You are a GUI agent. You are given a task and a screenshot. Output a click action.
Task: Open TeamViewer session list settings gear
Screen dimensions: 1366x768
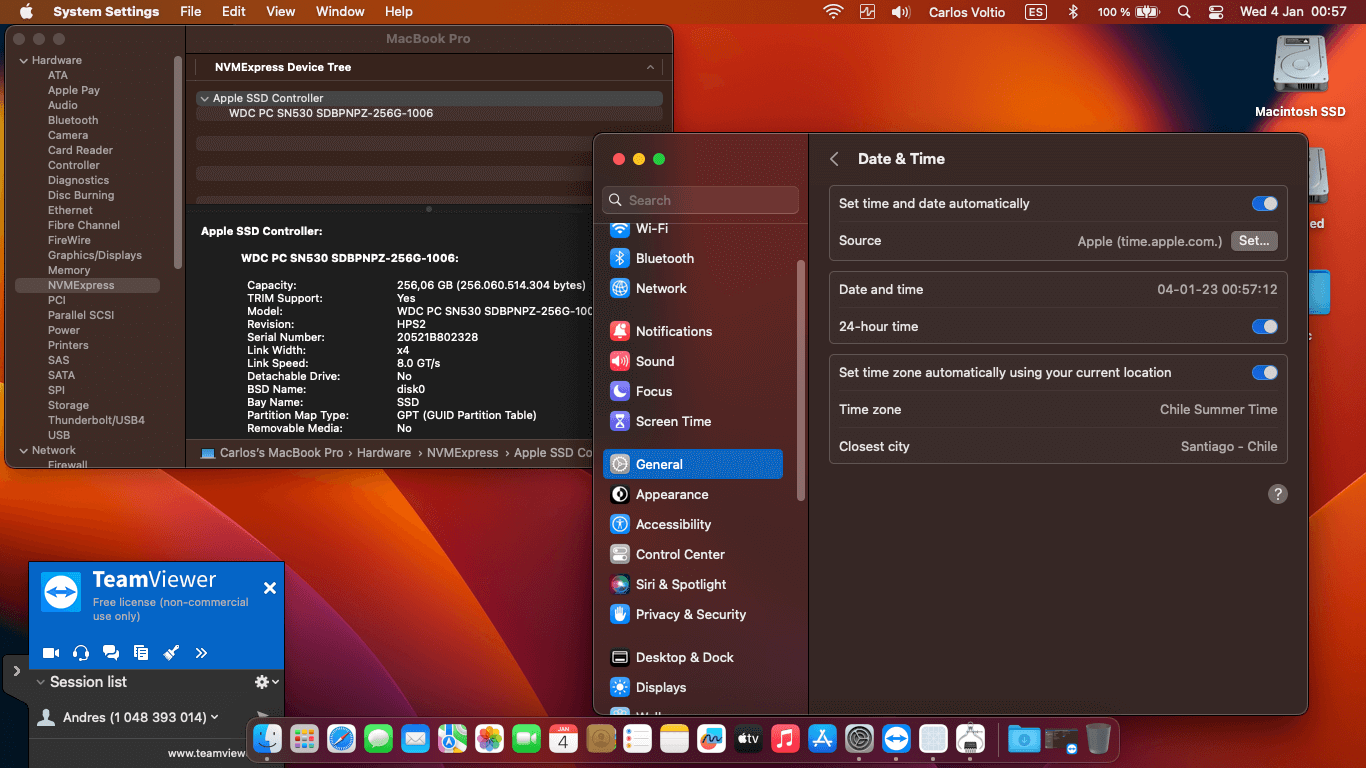(264, 682)
